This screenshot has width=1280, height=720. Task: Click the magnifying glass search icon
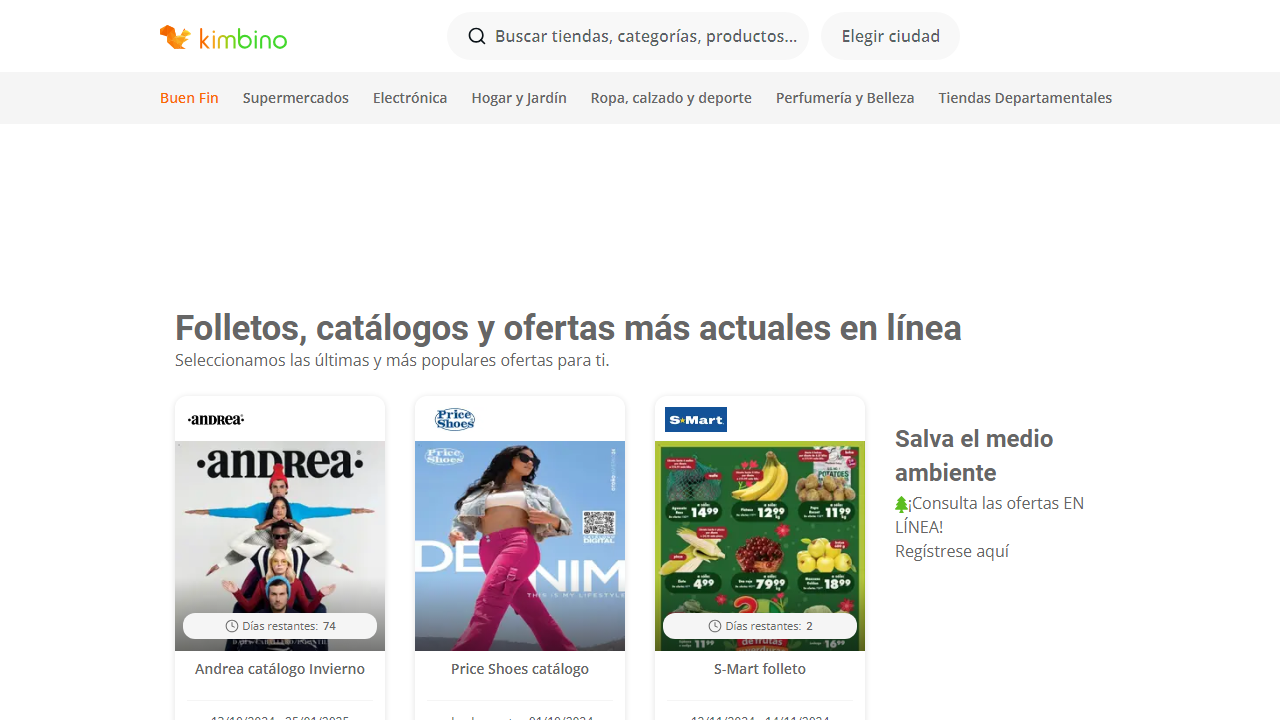(x=477, y=36)
